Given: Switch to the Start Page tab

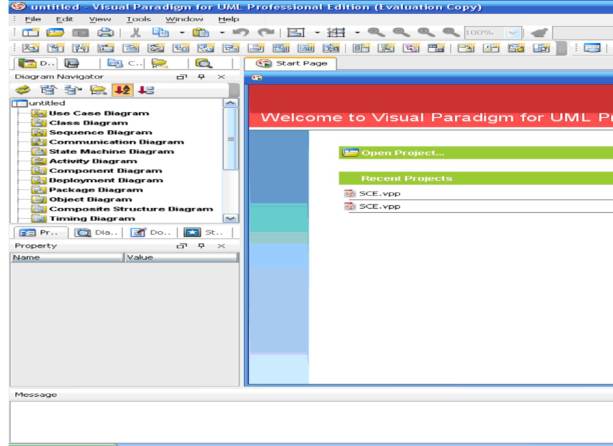Looking at the screenshot, I should click(x=288, y=63).
